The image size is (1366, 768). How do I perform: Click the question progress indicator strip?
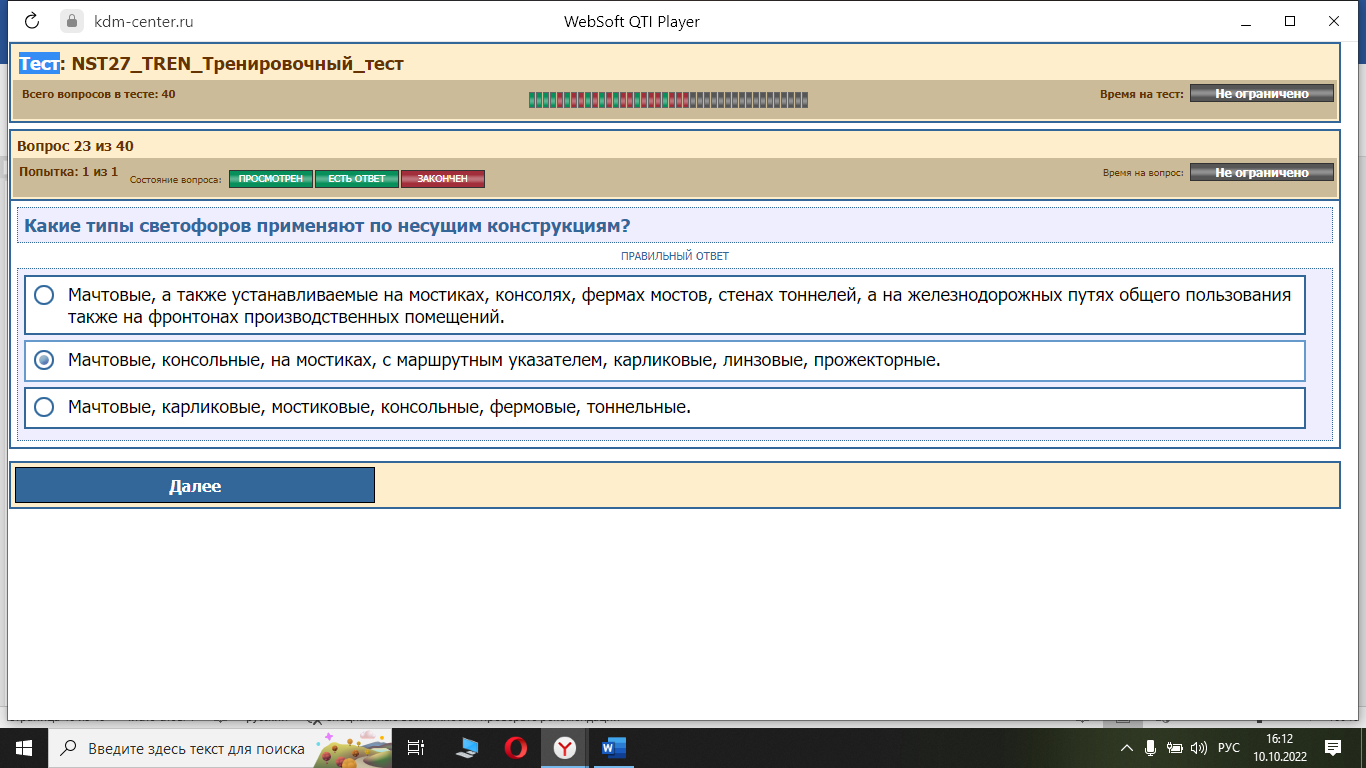coord(668,100)
